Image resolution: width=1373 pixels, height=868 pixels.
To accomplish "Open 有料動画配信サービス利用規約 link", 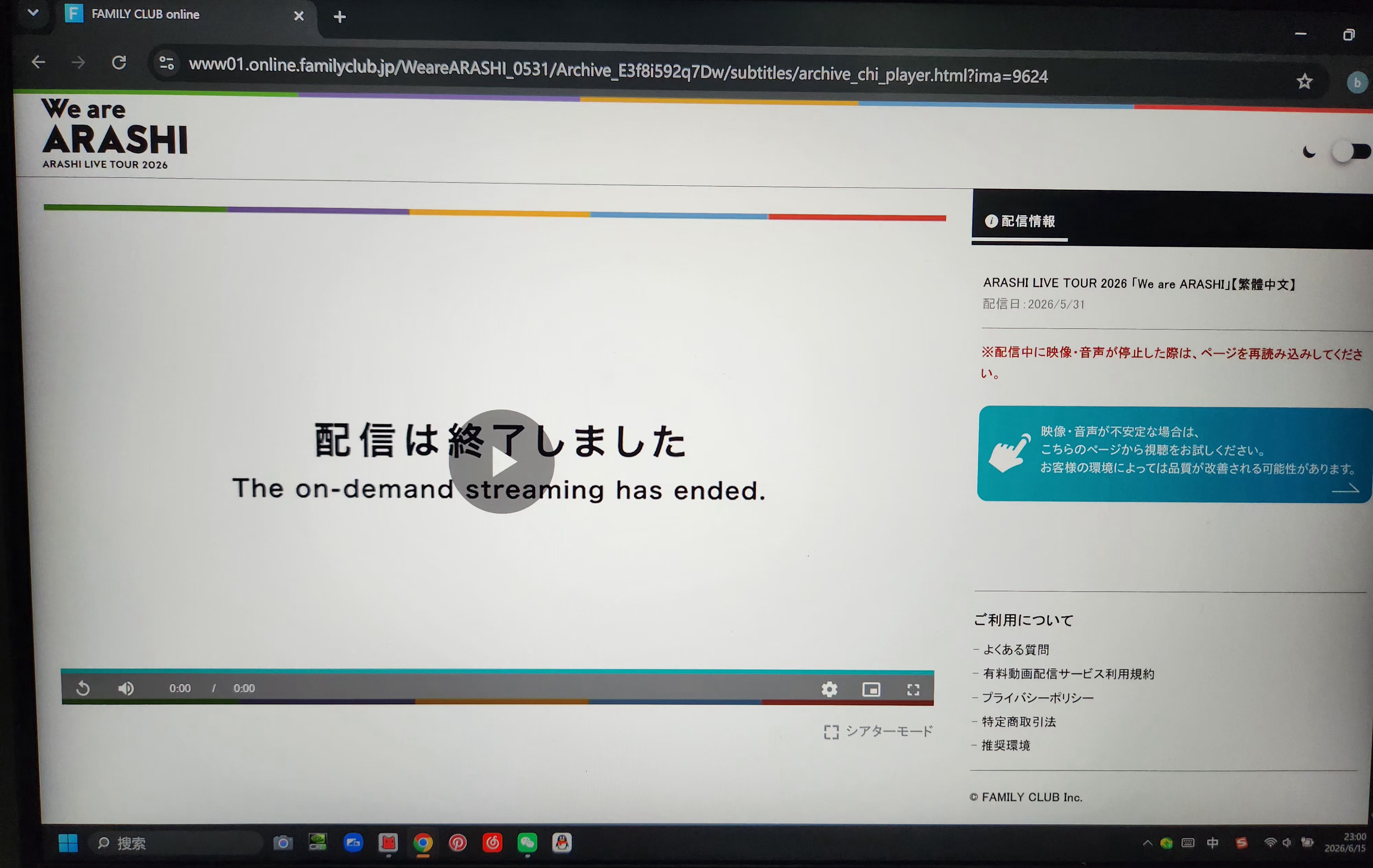I will coord(1068,674).
